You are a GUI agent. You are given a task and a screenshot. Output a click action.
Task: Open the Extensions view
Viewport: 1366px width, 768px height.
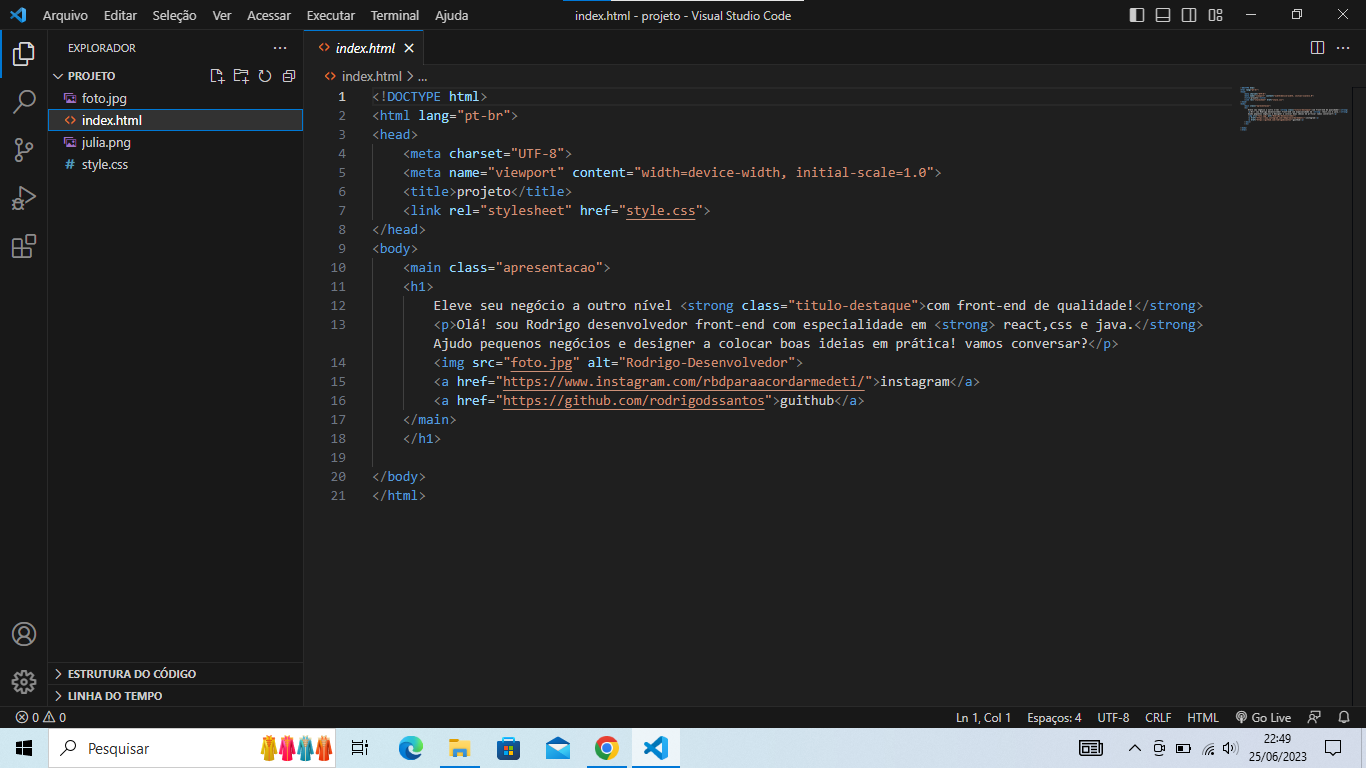click(24, 246)
